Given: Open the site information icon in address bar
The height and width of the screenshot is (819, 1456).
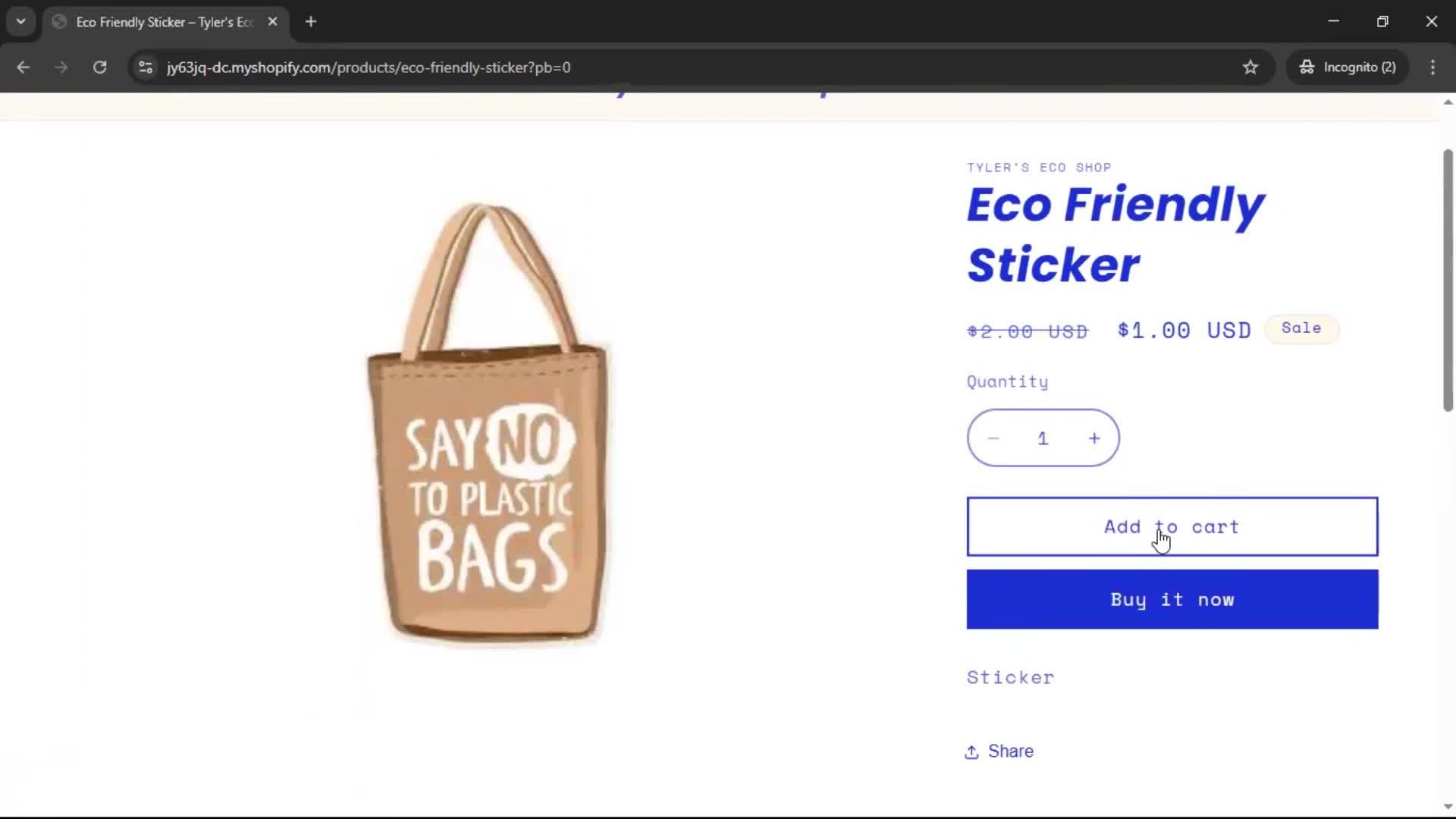Looking at the screenshot, I should pyautogui.click(x=146, y=67).
